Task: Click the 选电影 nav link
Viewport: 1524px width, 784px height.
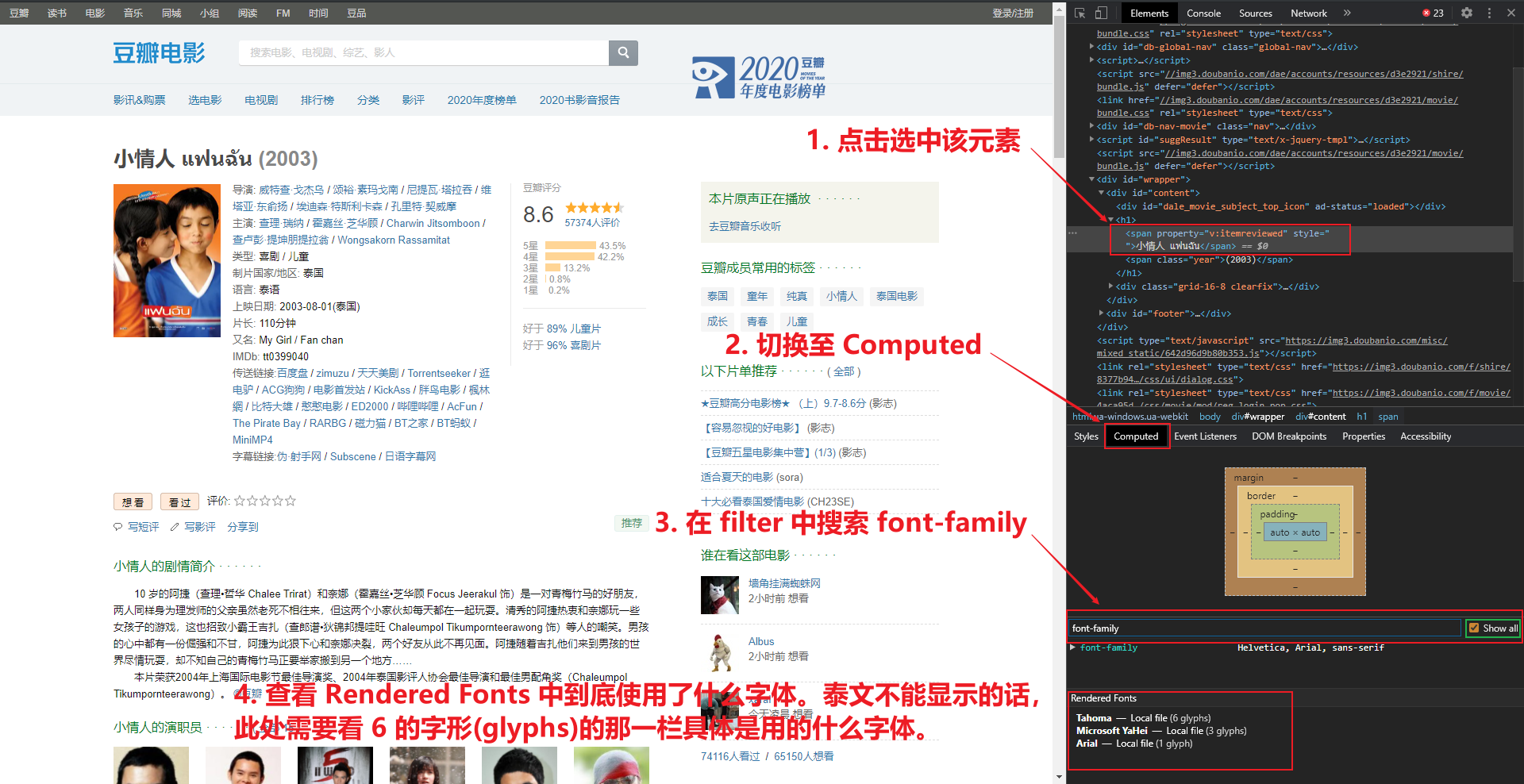Action: pyautogui.click(x=205, y=100)
